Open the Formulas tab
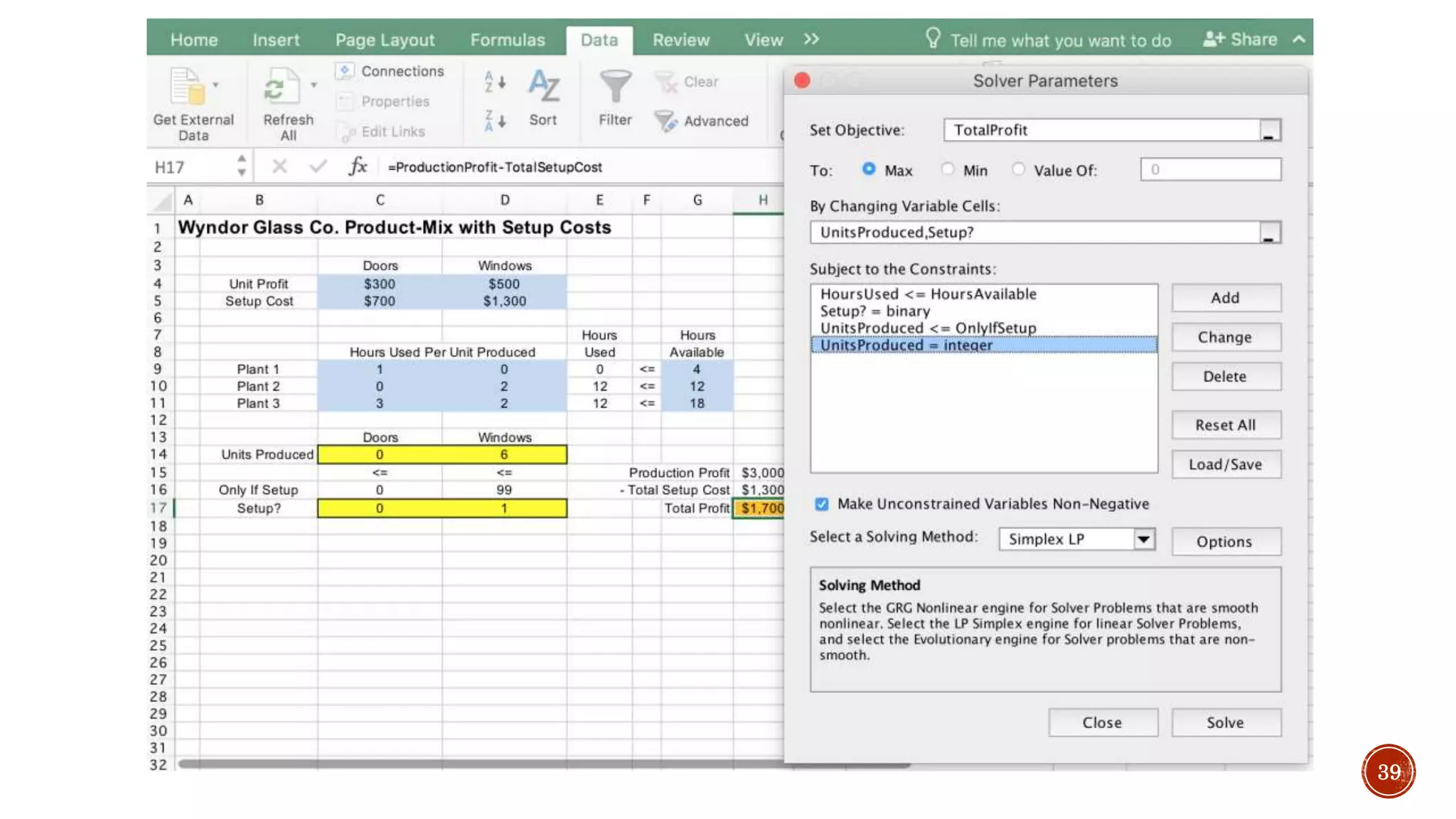 [x=508, y=40]
